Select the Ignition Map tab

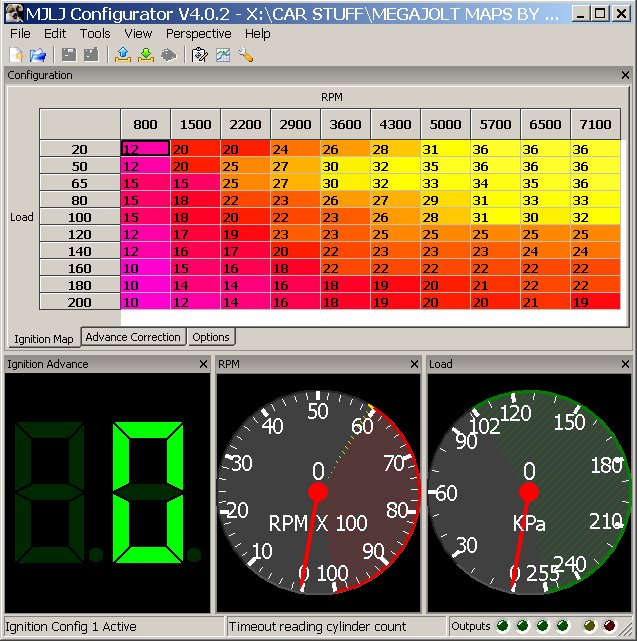click(44, 339)
